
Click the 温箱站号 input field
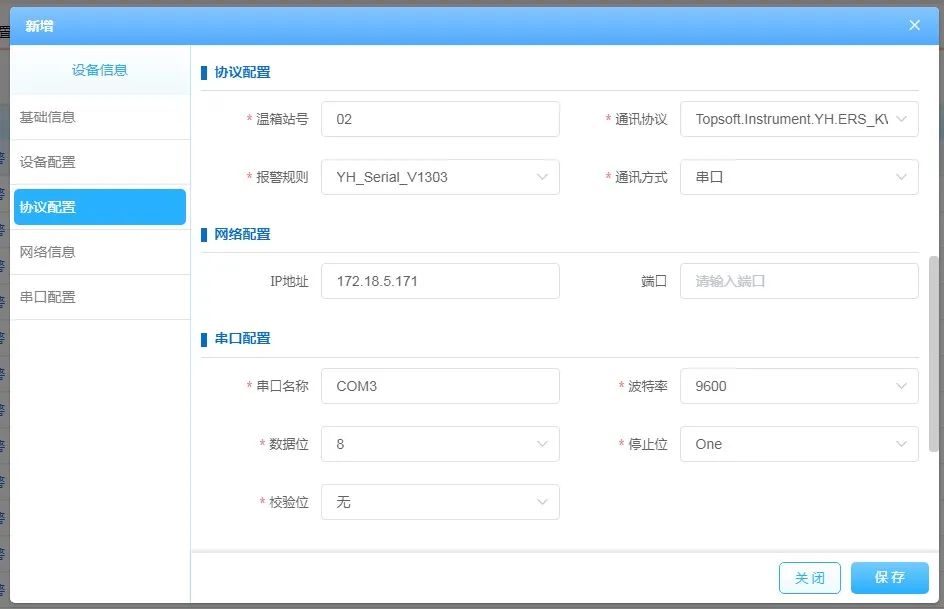pyautogui.click(x=440, y=119)
